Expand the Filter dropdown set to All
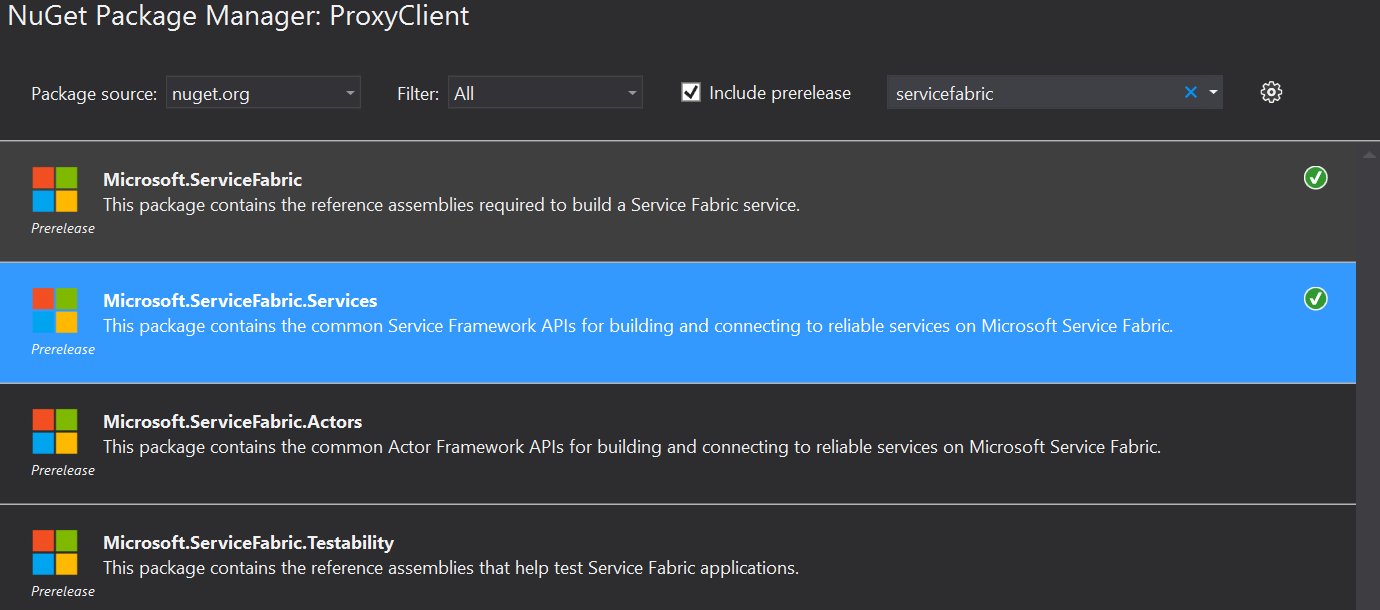The height and width of the screenshot is (610, 1380). (544, 94)
